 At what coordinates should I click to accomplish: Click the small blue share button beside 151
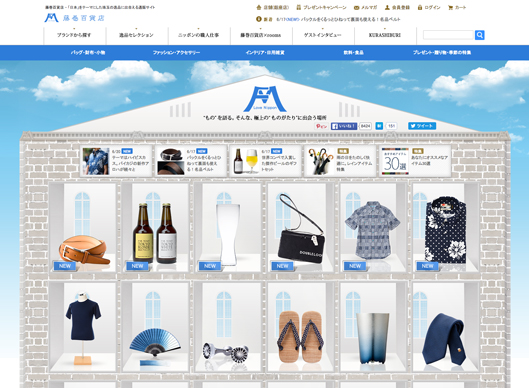pos(379,126)
